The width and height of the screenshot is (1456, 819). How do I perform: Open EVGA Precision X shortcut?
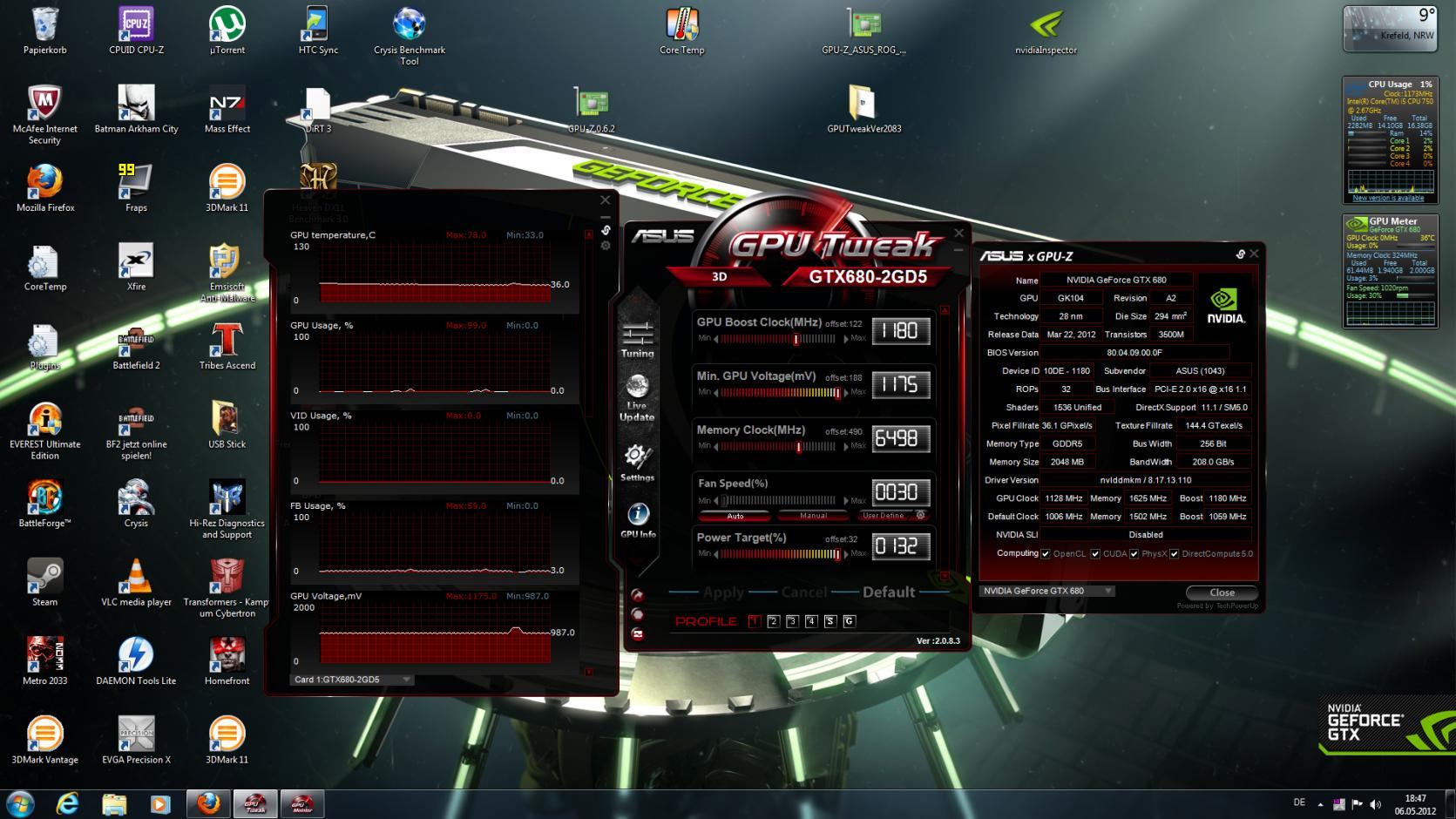coord(136,741)
